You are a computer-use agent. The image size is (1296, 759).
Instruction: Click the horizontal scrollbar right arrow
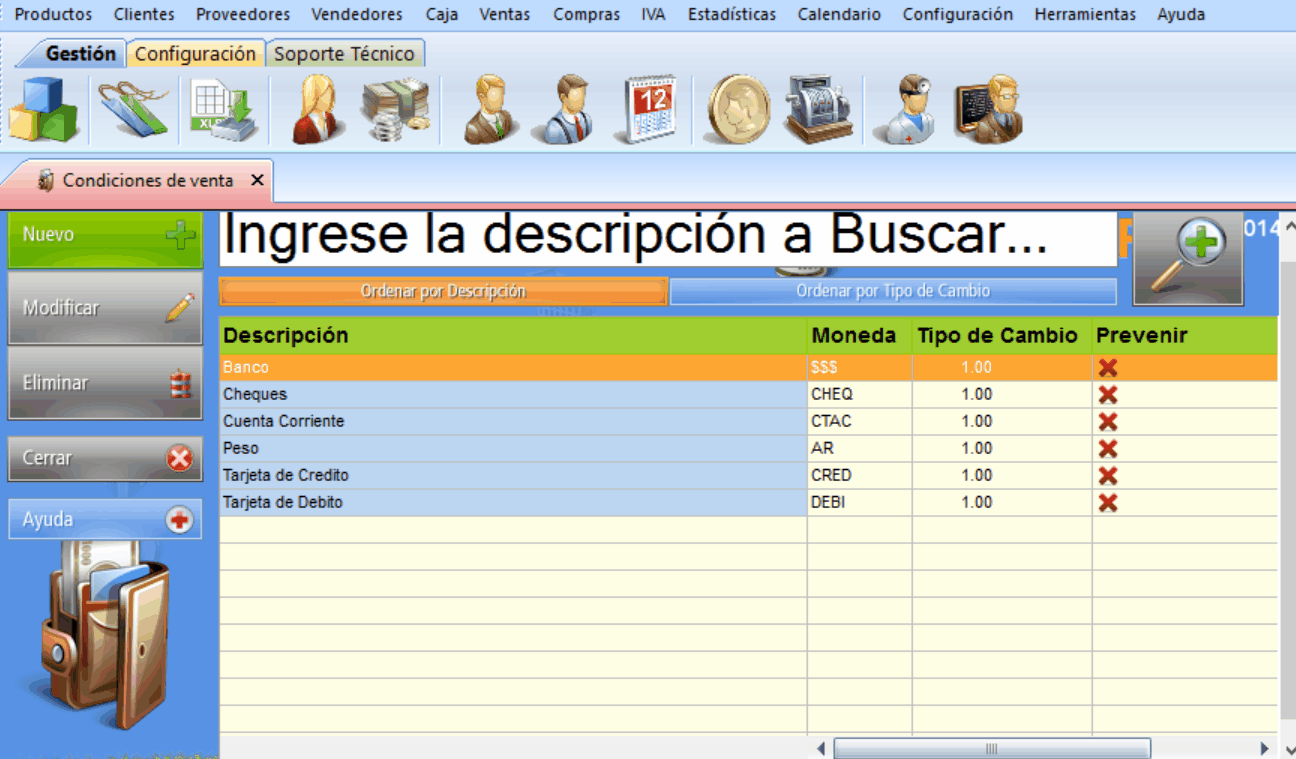1264,748
